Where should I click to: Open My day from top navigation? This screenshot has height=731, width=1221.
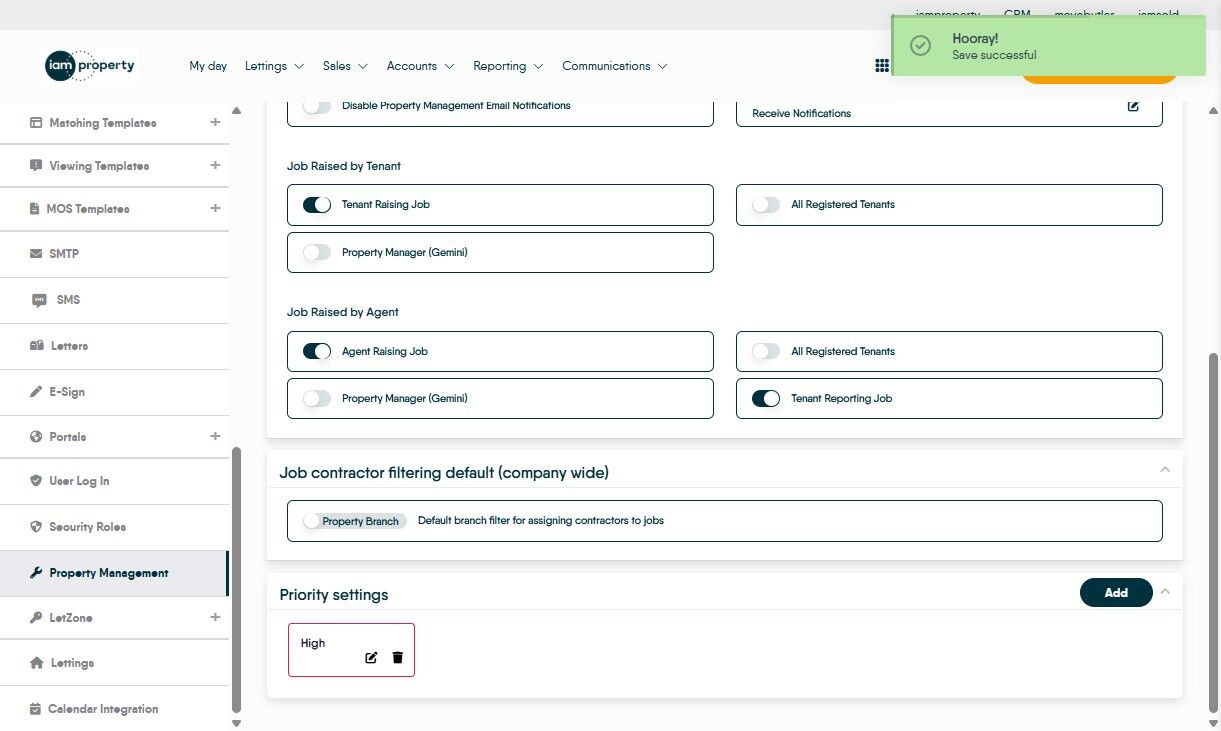208,66
